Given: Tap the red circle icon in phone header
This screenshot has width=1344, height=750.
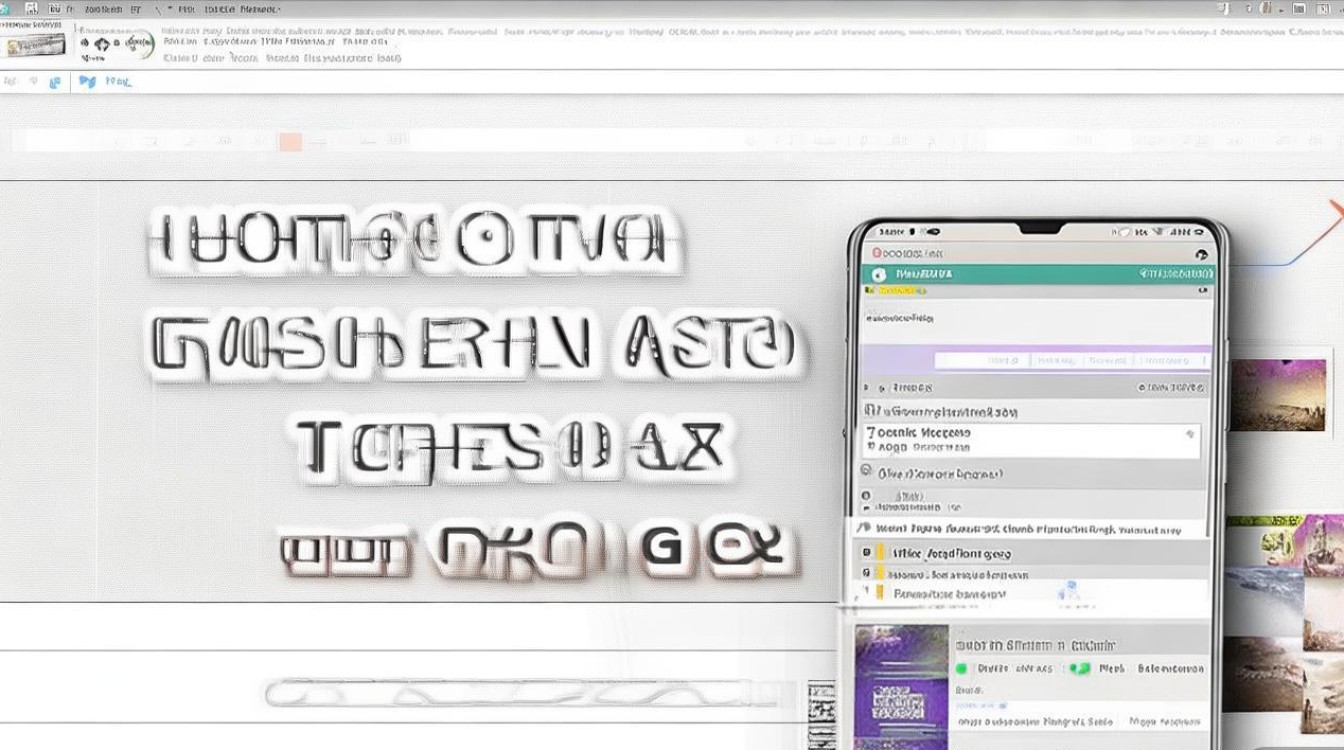Looking at the screenshot, I should tap(877, 254).
